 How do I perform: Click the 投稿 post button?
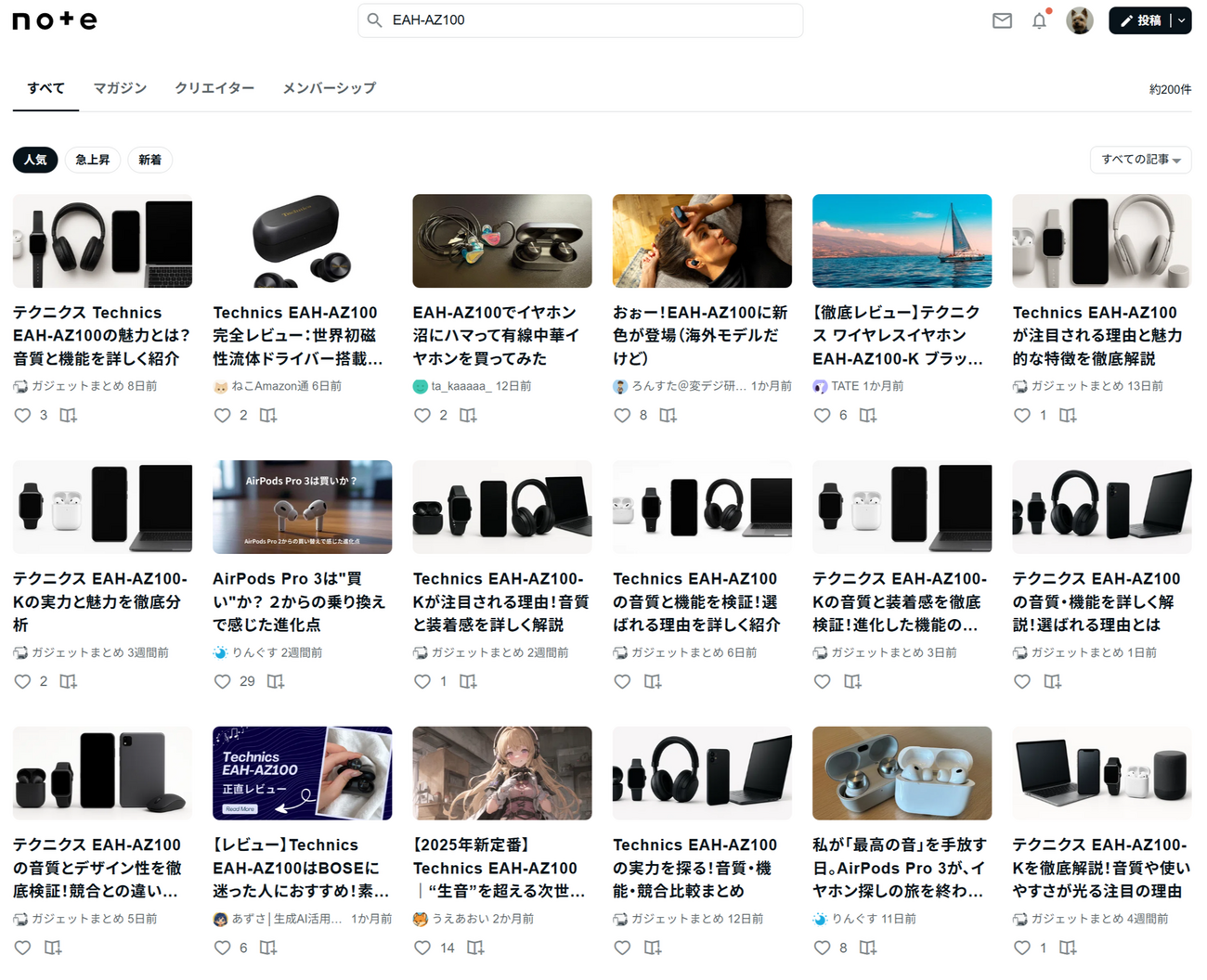[1140, 20]
